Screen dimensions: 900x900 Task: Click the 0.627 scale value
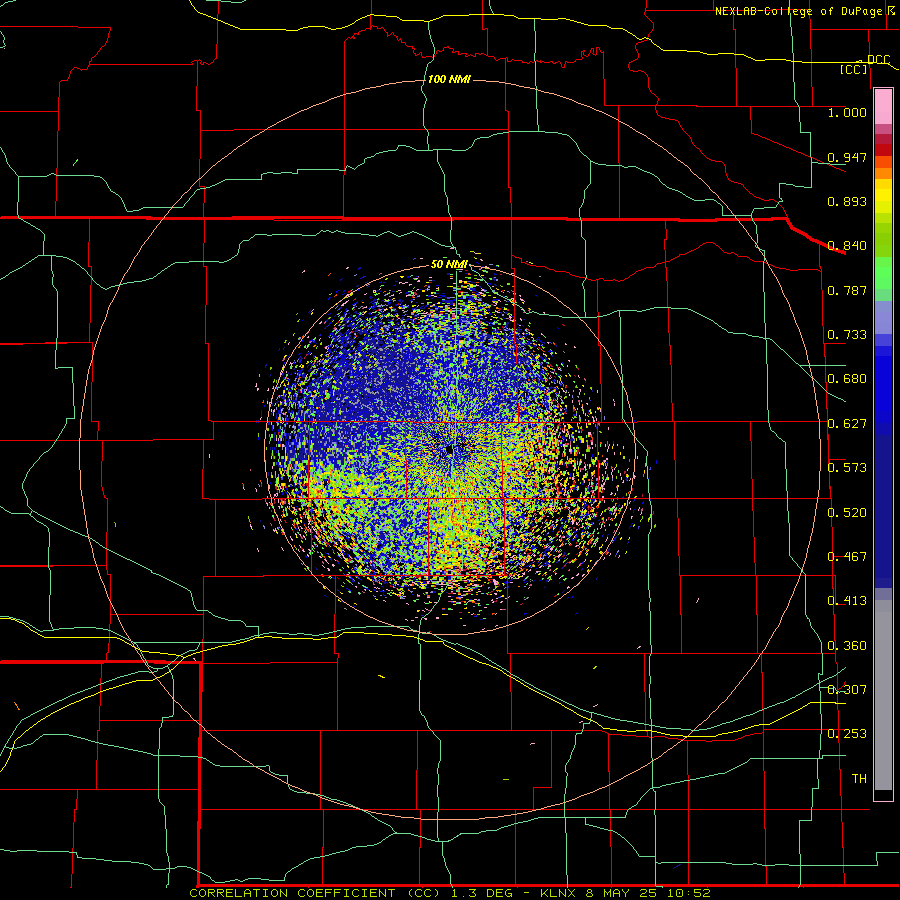click(x=847, y=423)
